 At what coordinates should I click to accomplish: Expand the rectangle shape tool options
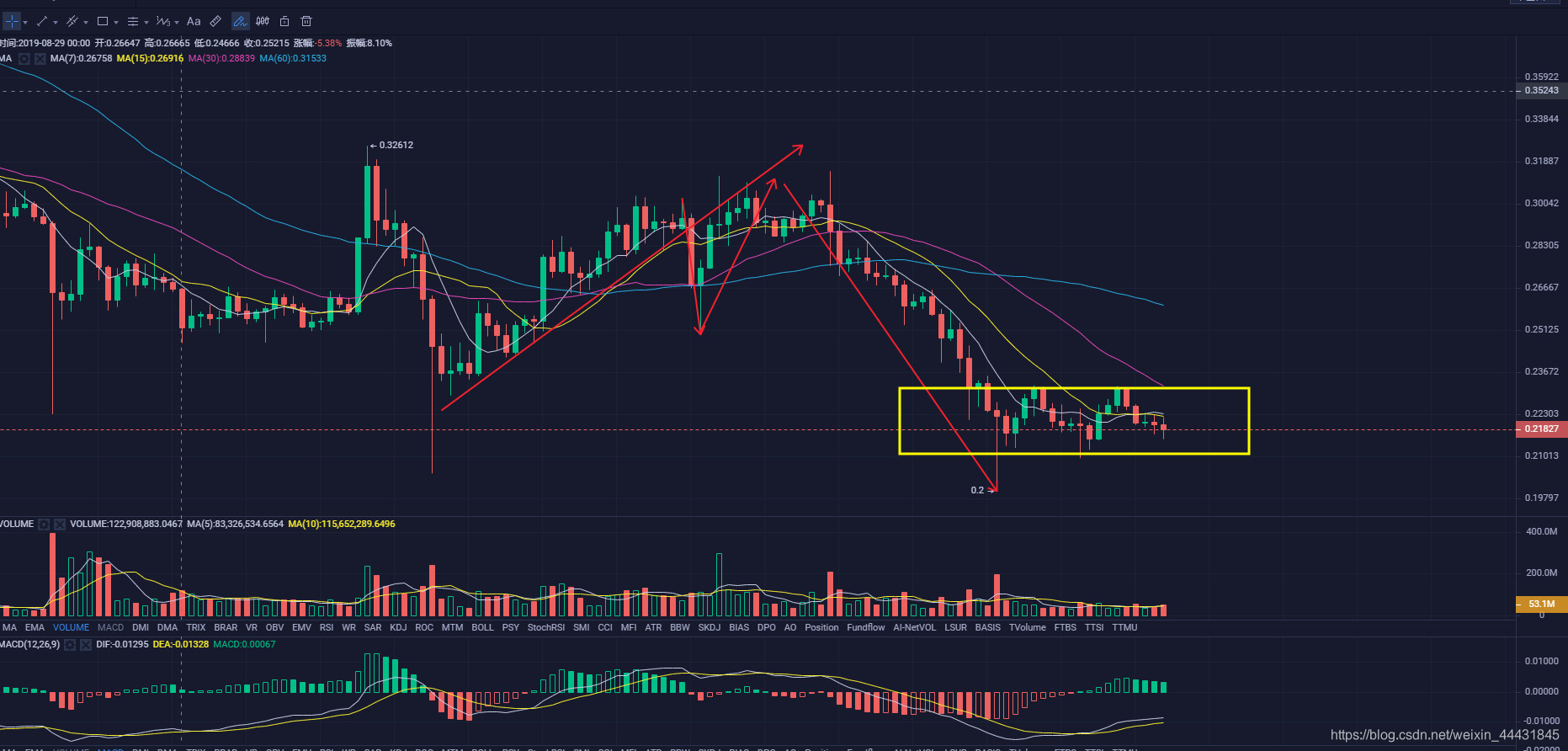click(116, 23)
